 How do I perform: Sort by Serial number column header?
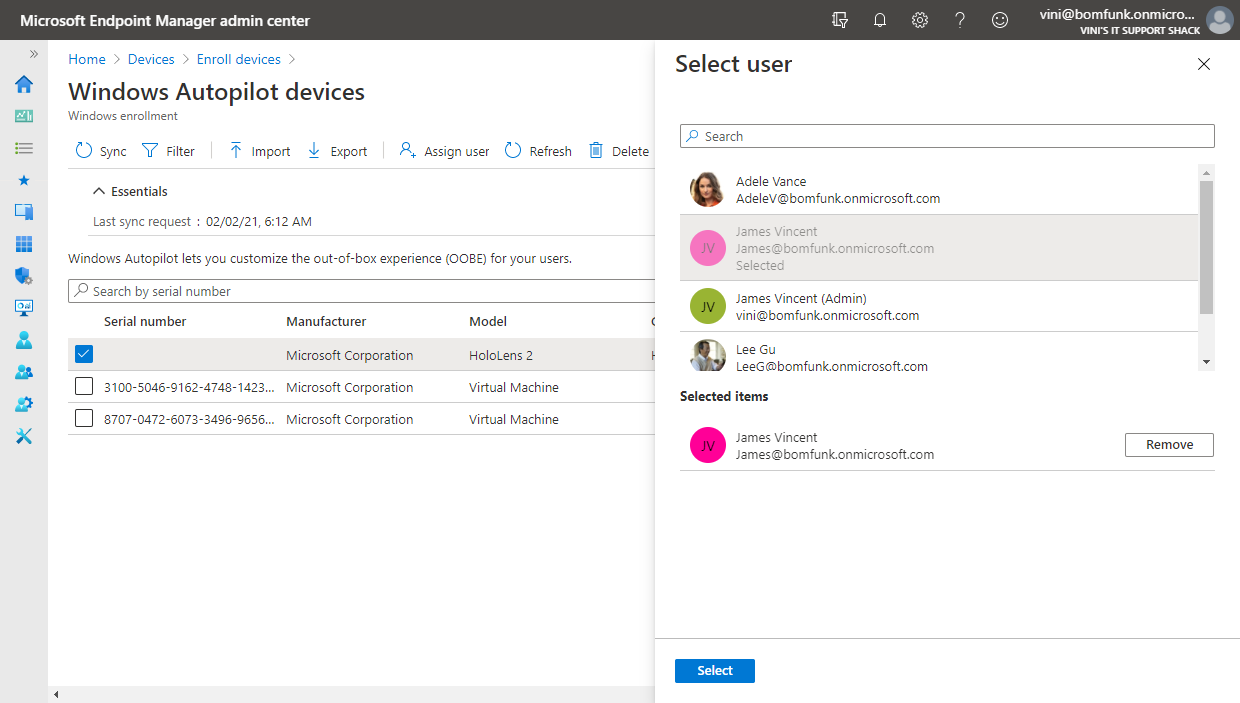[x=145, y=321]
